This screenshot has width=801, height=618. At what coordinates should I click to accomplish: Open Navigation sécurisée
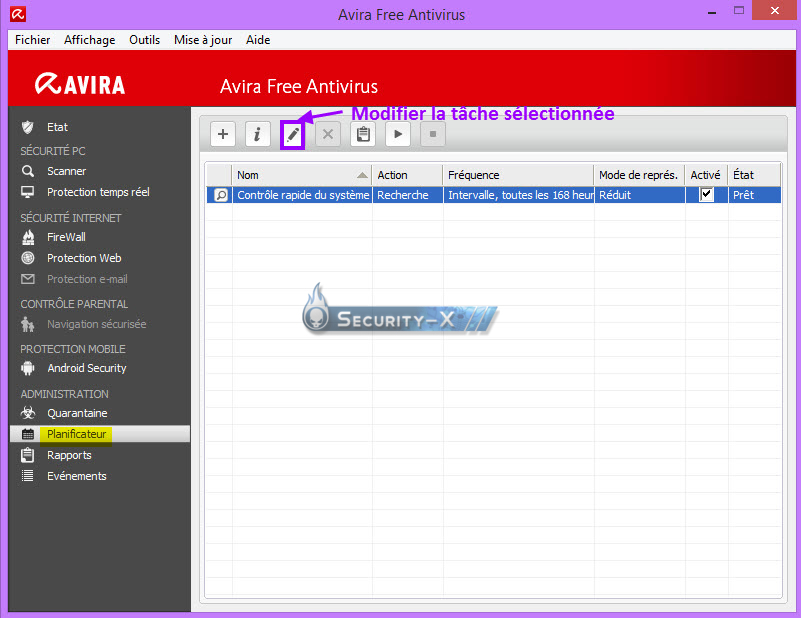coord(97,324)
